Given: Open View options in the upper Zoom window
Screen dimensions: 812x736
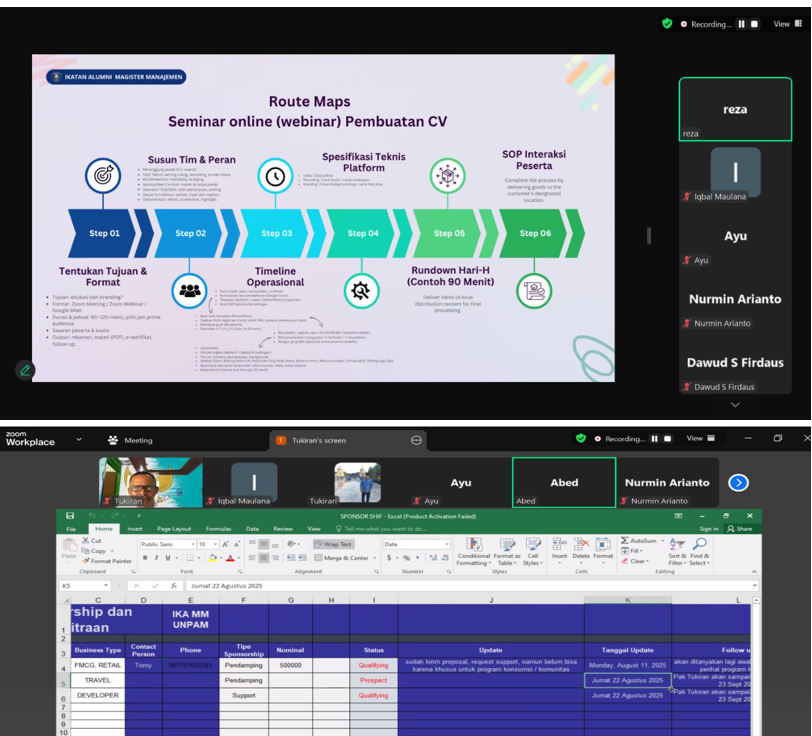Looking at the screenshot, I should (x=788, y=24).
